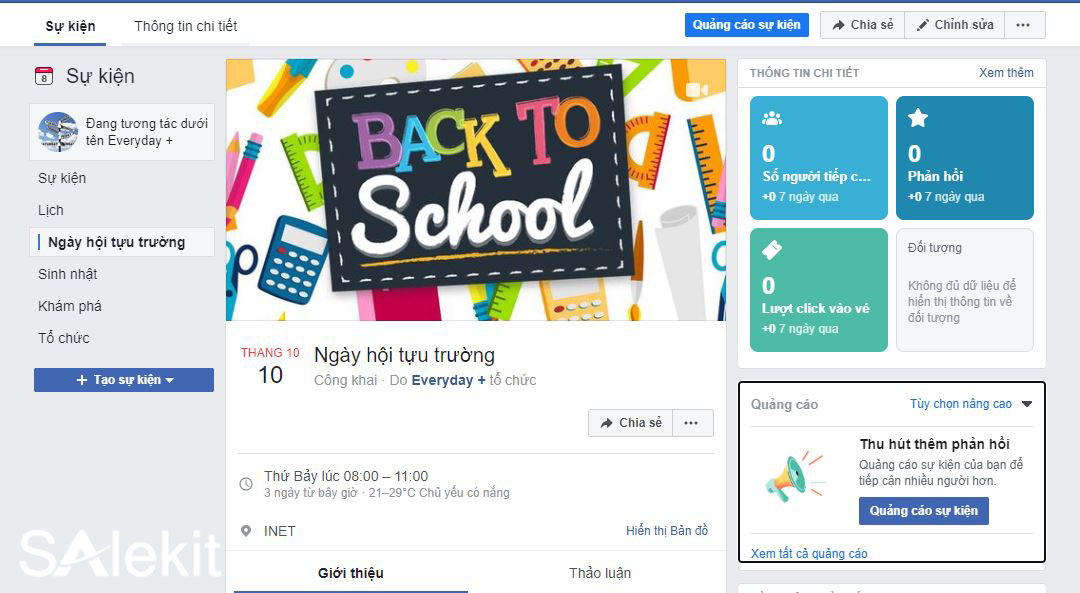
Task: Click the Chỉnh sửa pencil button
Action: point(955,25)
